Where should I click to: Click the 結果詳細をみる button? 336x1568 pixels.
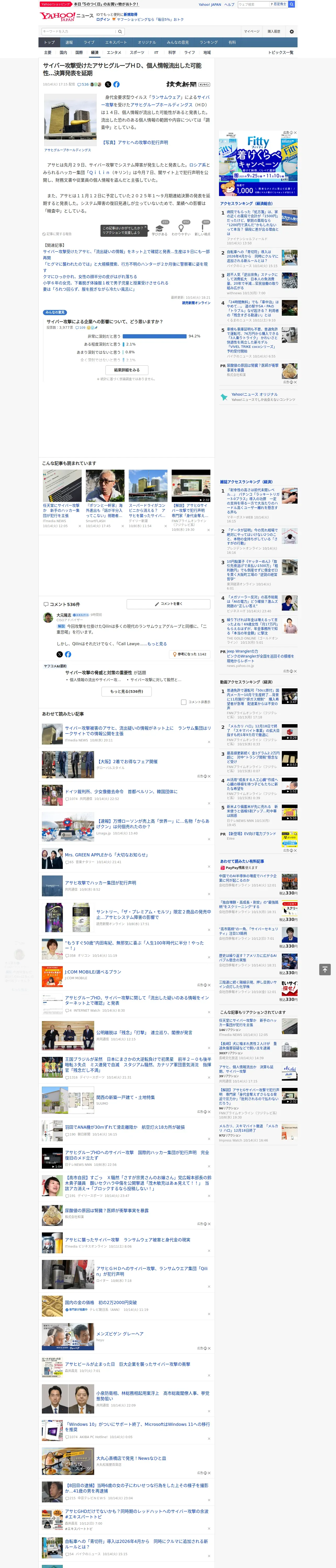(x=127, y=370)
